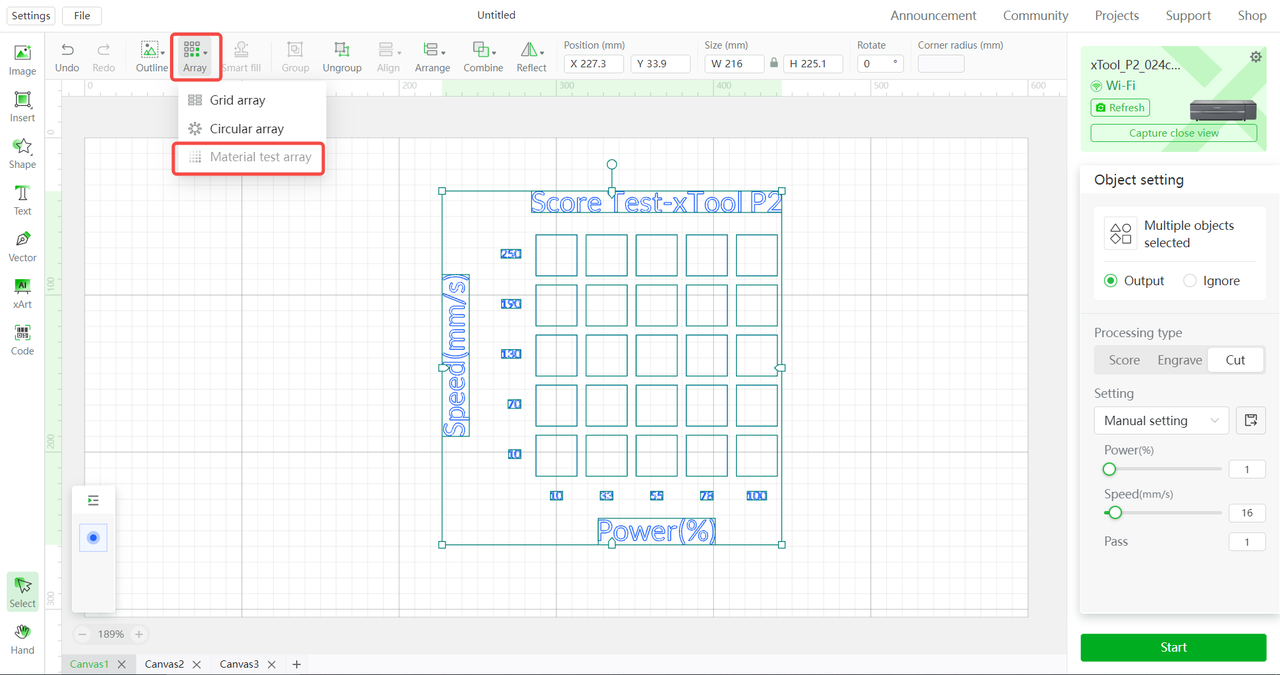The height and width of the screenshot is (675, 1280).
Task: Zoom out the canvas
Action: pos(82,634)
